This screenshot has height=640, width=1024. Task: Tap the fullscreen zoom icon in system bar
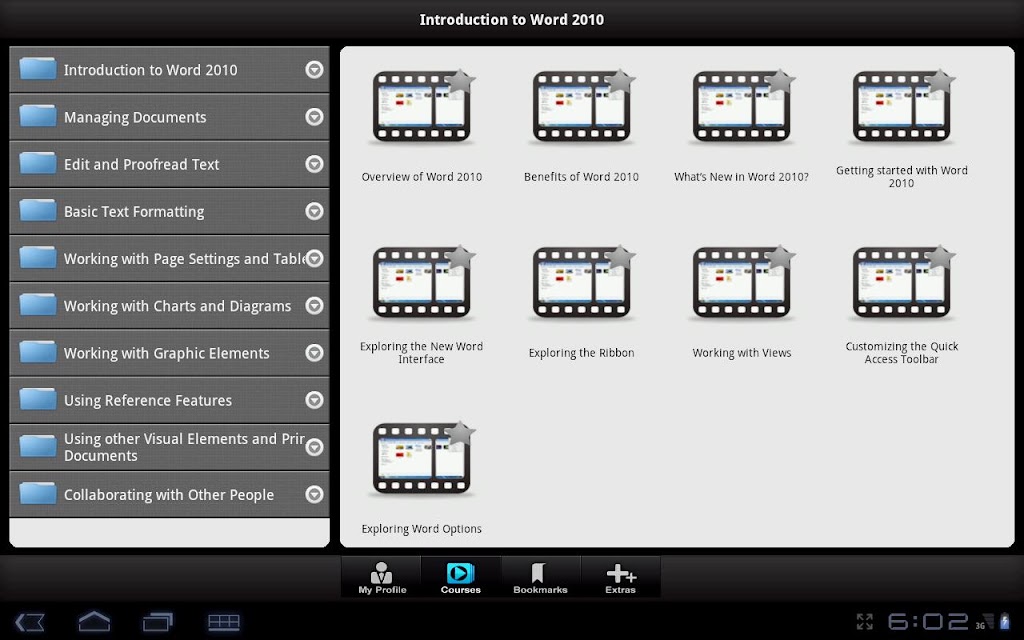pos(865,622)
